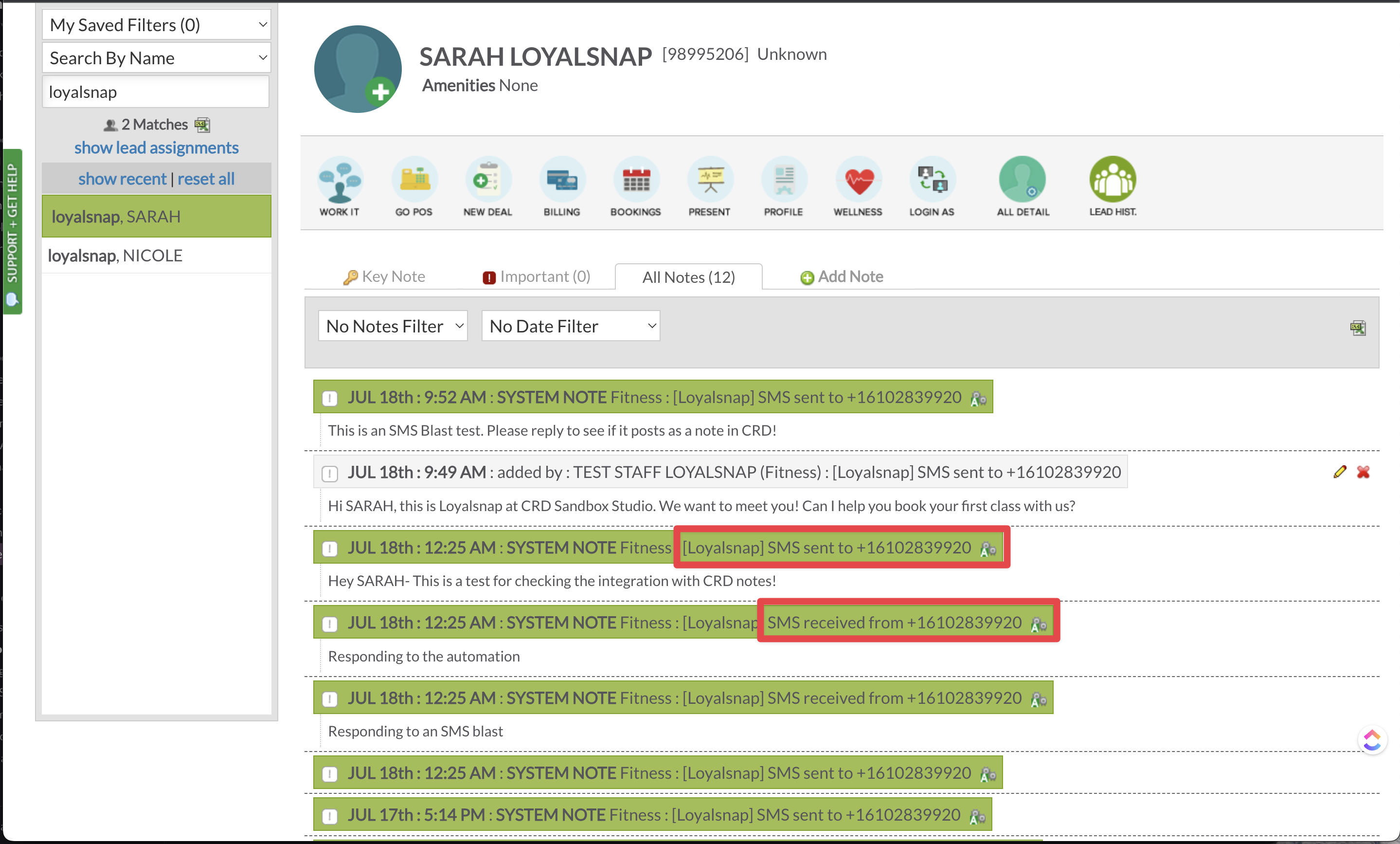Switch to the Important (0) tab
This screenshot has width=1400, height=844.
click(x=537, y=277)
